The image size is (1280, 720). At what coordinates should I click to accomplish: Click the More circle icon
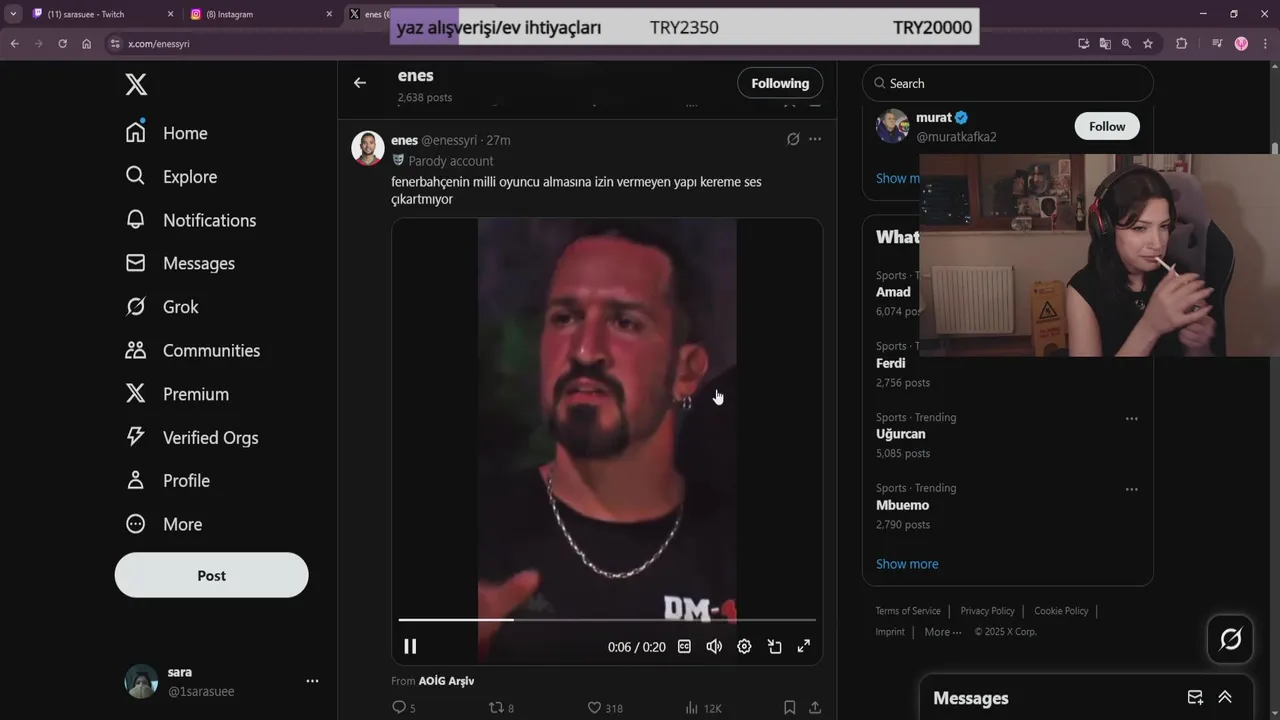136,524
